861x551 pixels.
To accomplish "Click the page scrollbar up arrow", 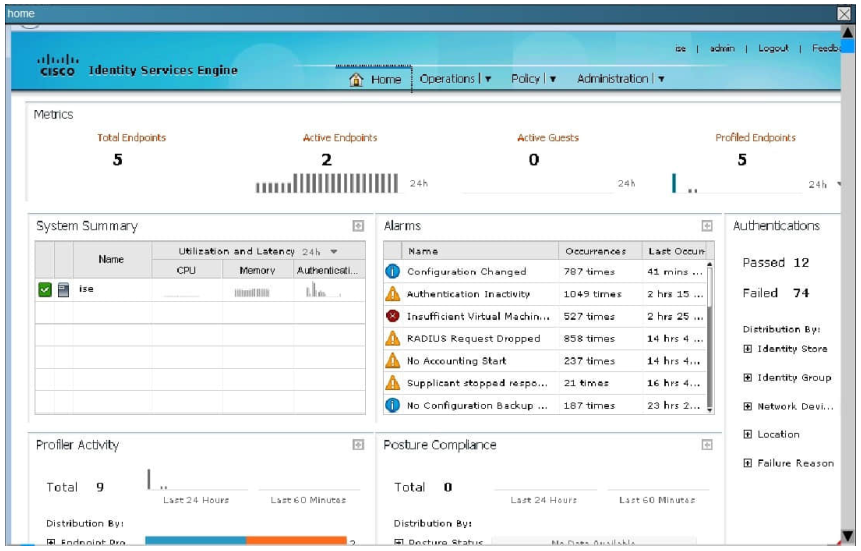I will pos(848,32).
